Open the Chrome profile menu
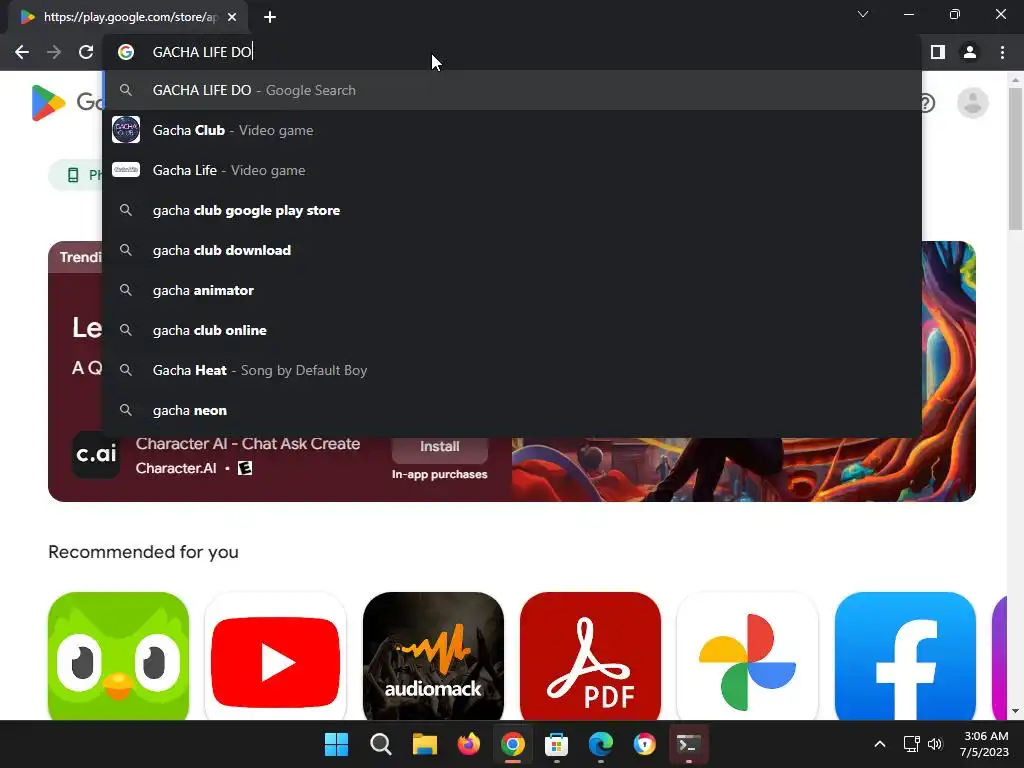1024x768 pixels. pyautogui.click(x=970, y=52)
